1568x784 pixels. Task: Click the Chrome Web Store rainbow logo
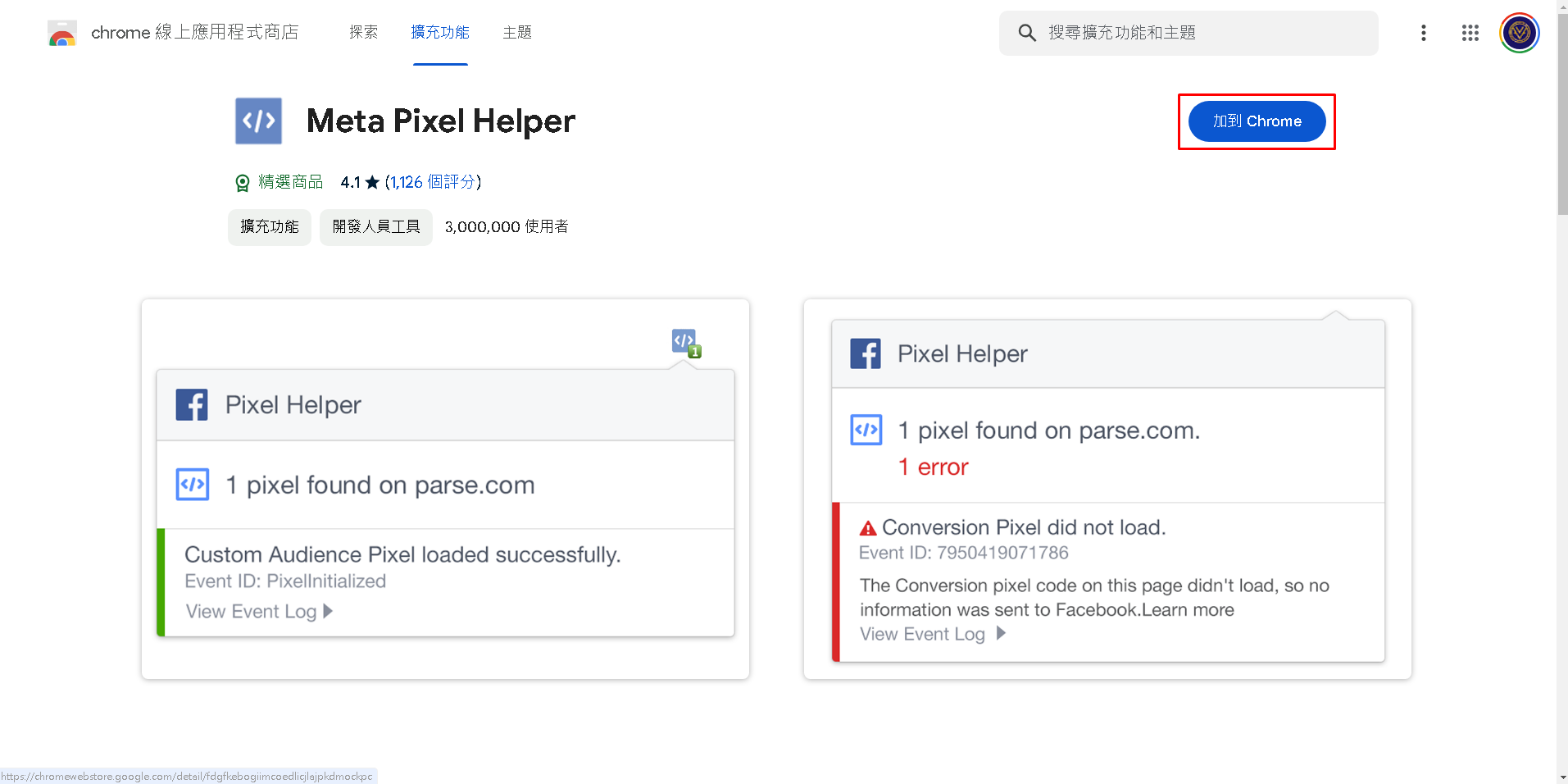click(62, 33)
